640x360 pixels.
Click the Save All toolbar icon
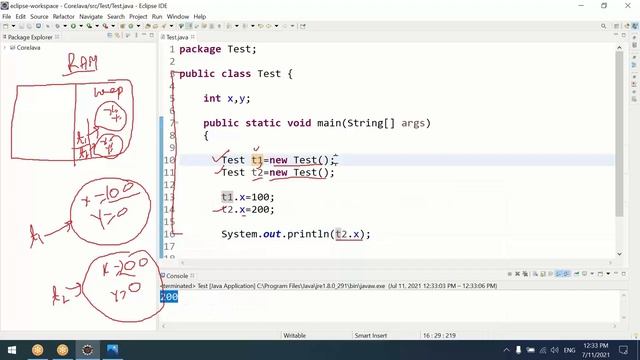pyautogui.click(x=29, y=26)
